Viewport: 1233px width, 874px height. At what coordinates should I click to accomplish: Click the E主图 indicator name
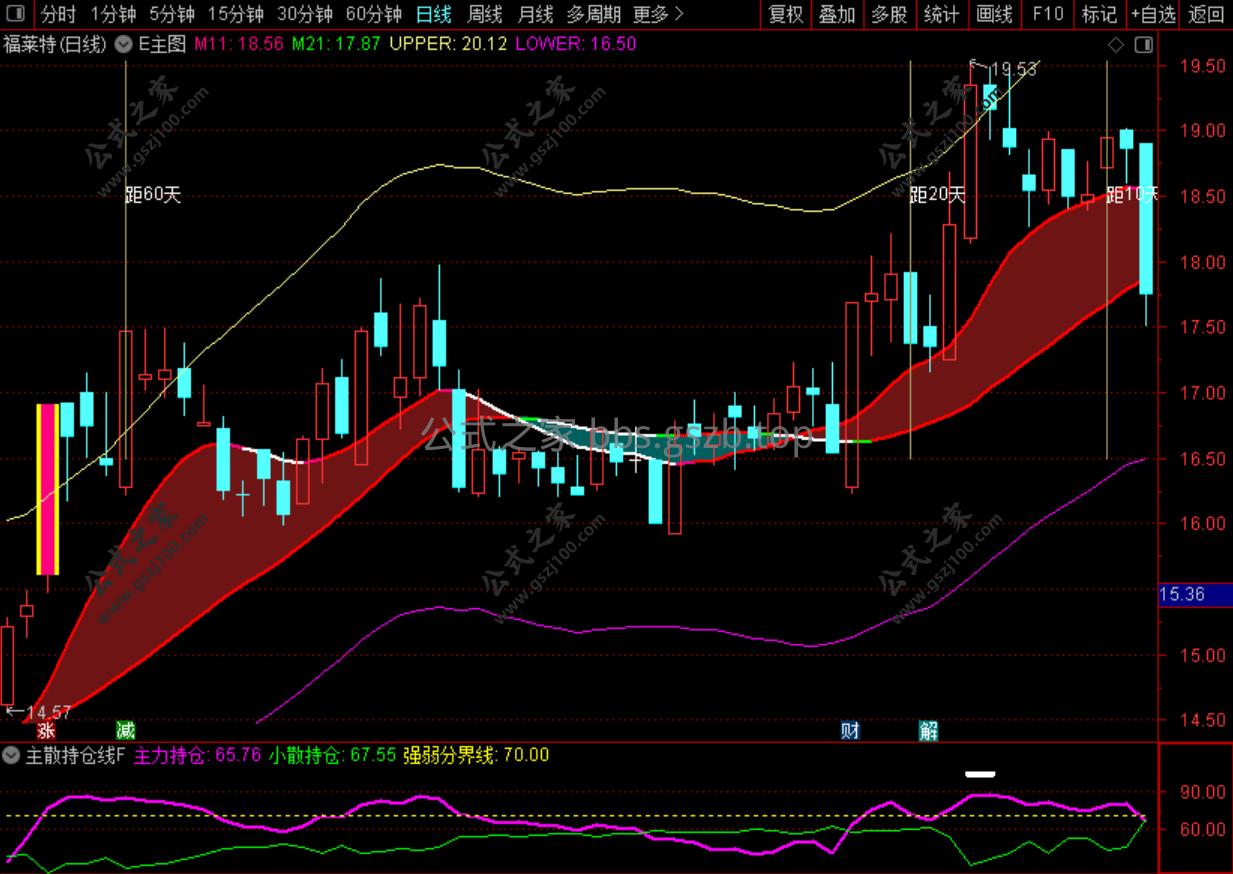coord(162,44)
